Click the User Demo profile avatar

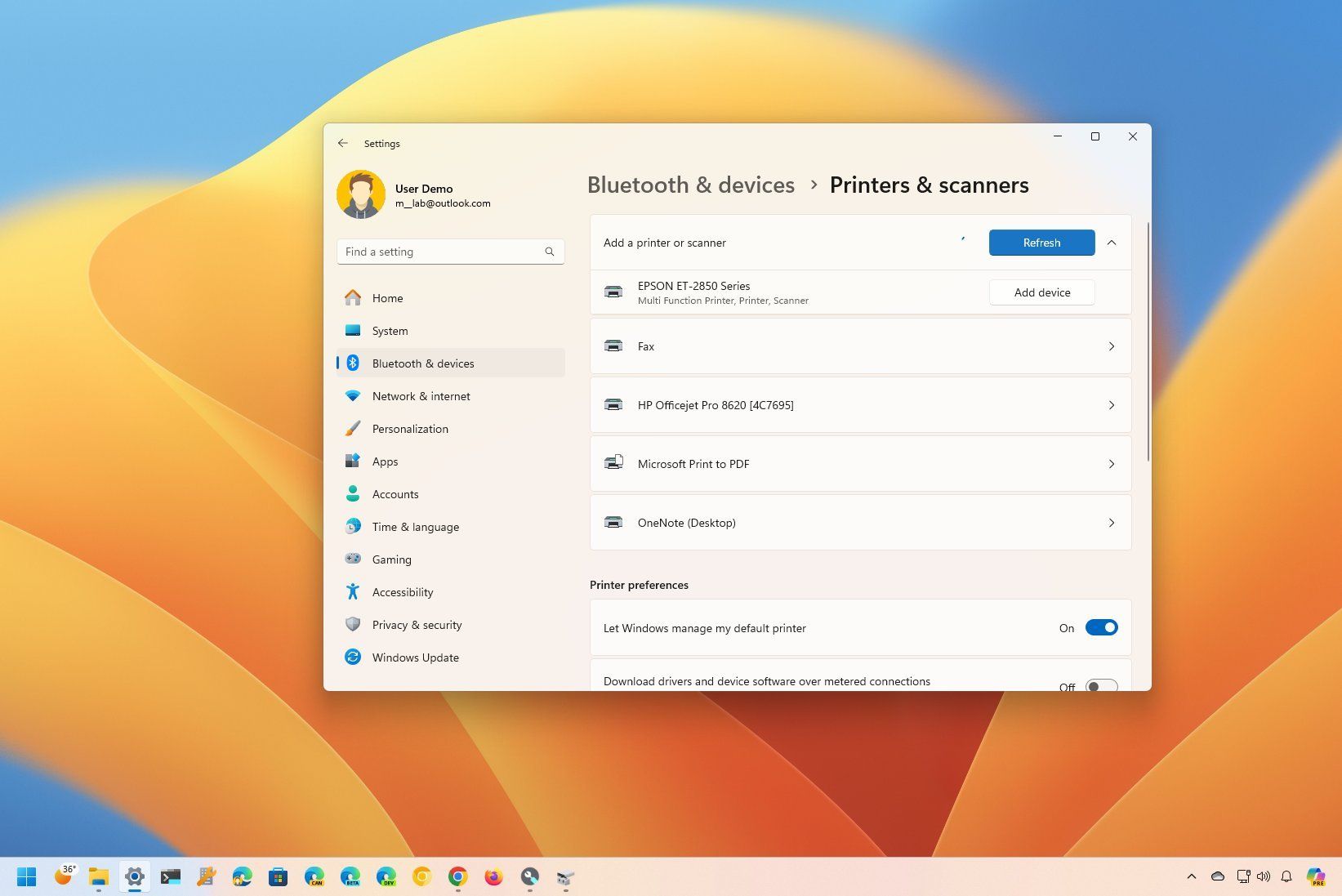pos(360,194)
